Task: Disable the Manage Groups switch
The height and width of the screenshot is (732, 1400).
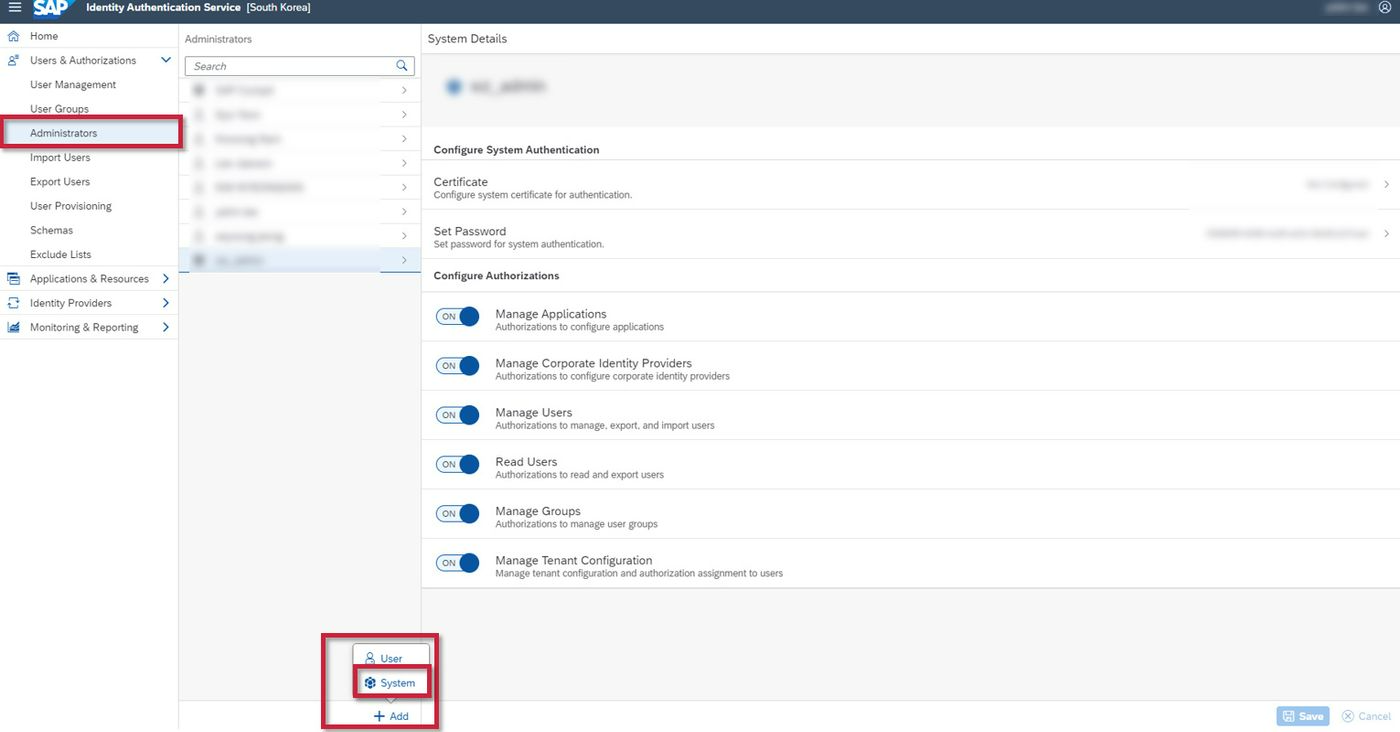Action: pyautogui.click(x=458, y=513)
